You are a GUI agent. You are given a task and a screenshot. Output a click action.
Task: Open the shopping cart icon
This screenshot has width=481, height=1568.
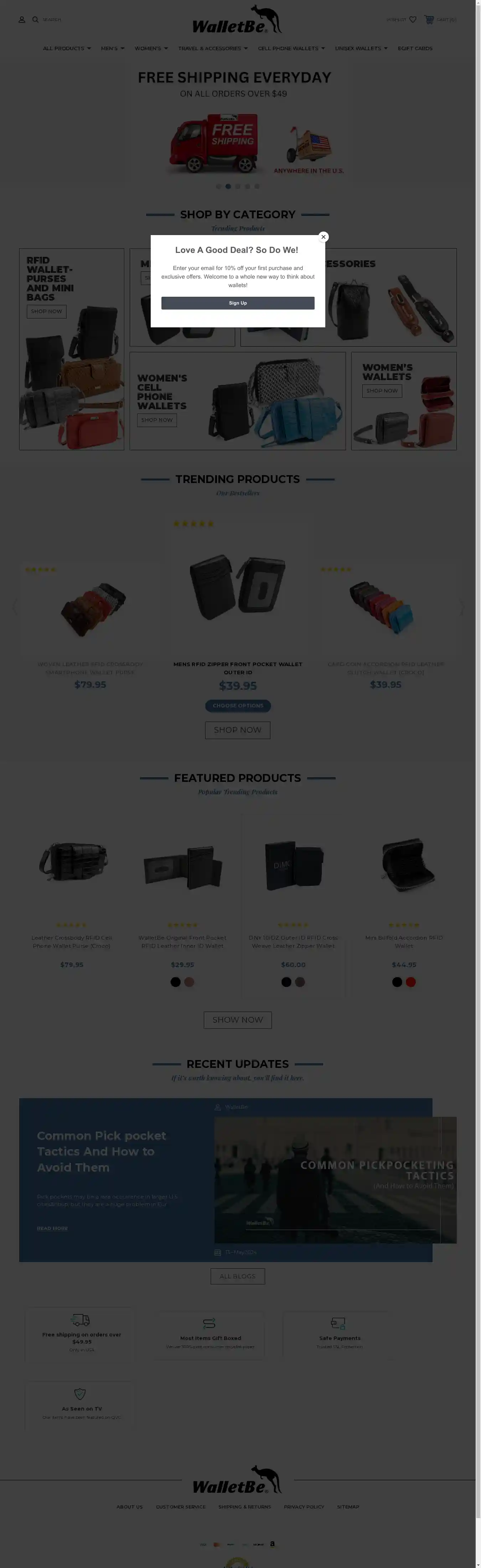point(429,20)
